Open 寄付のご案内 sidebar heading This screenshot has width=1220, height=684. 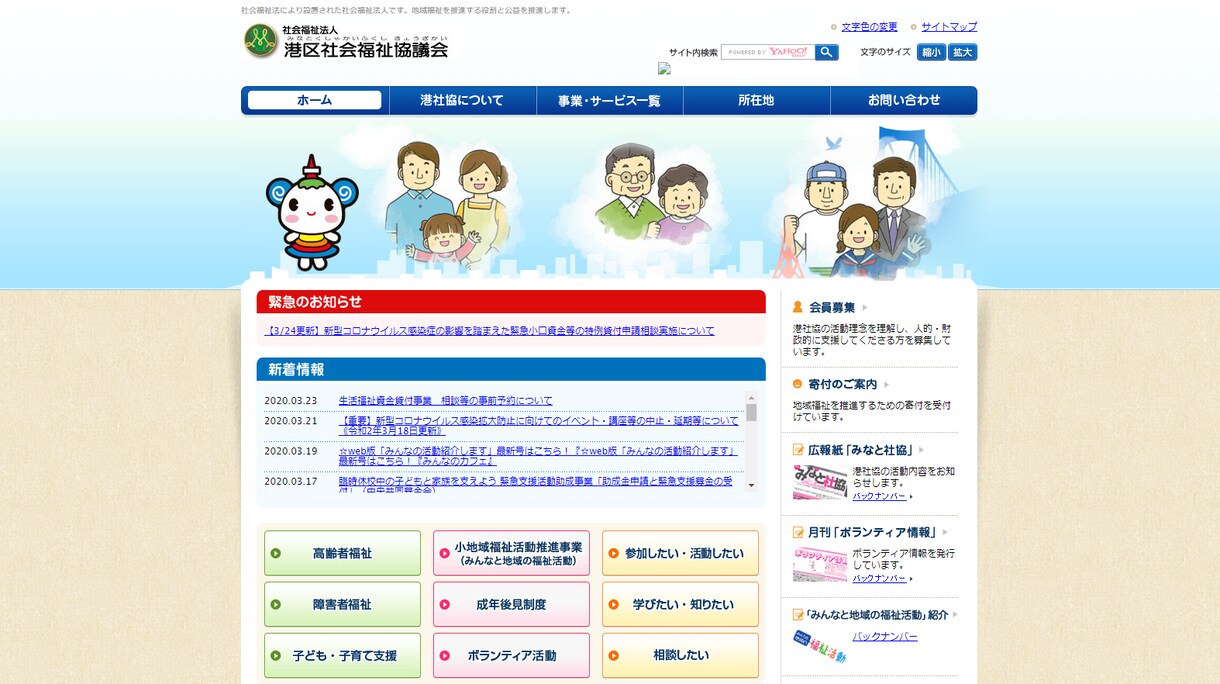[x=843, y=385]
